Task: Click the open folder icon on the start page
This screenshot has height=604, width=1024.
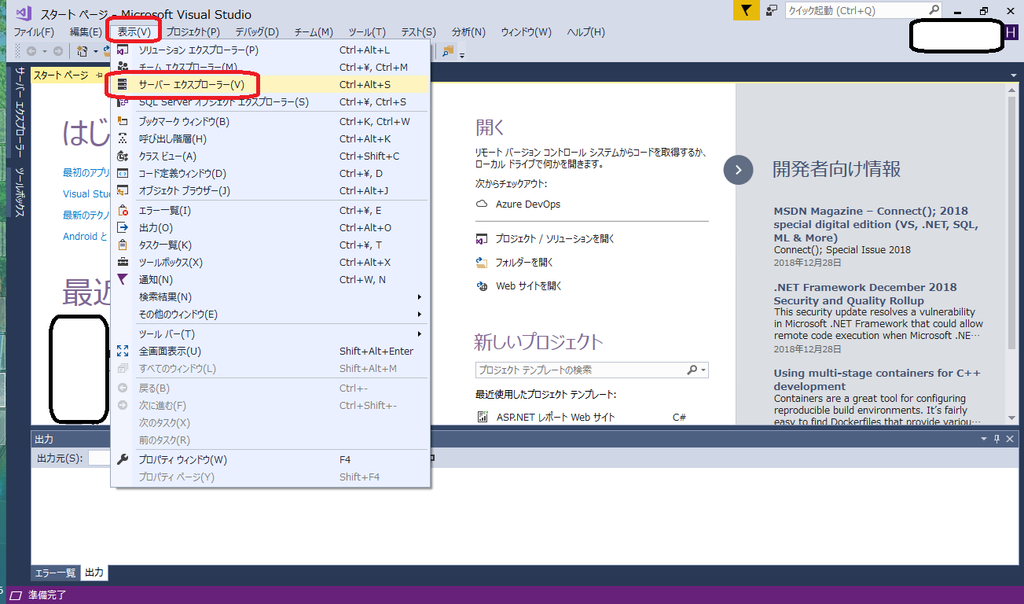Action: pos(481,262)
